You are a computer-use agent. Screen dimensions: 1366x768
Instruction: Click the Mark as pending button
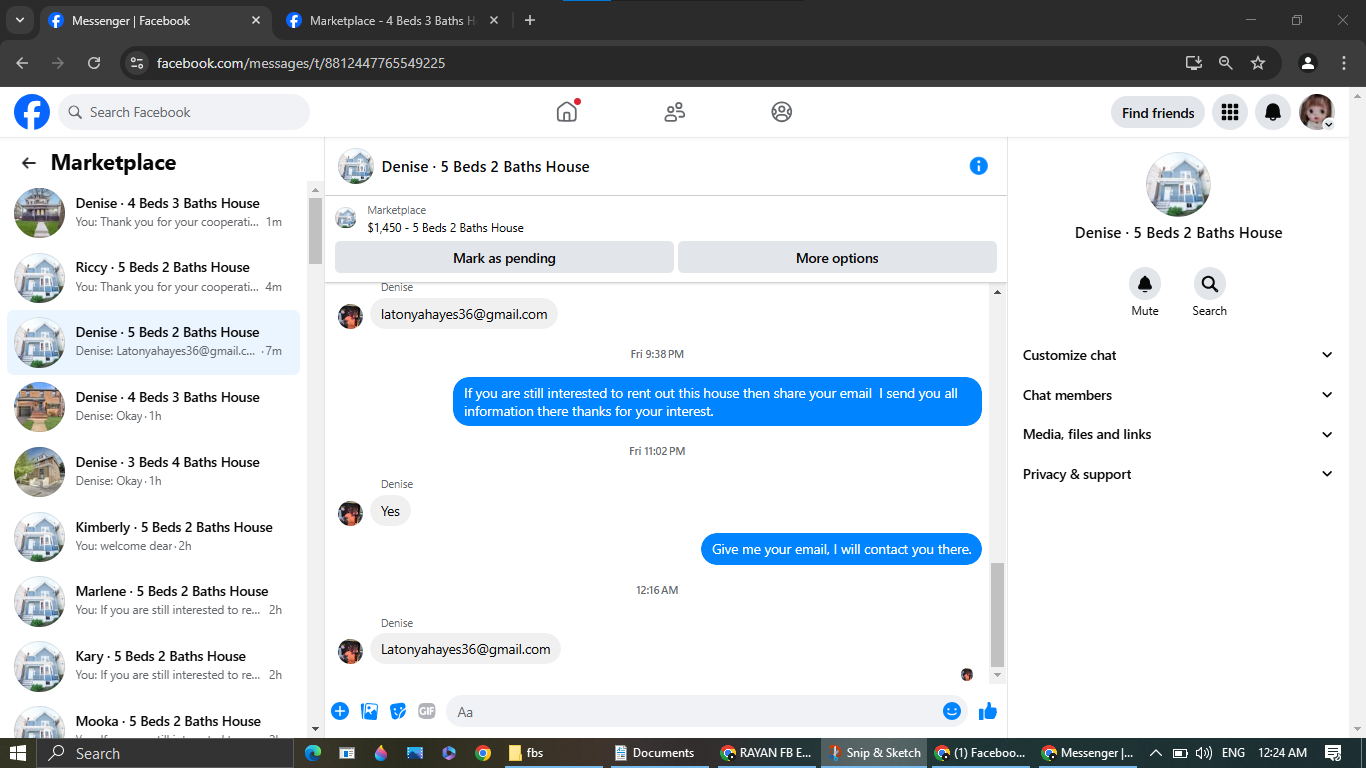click(504, 258)
